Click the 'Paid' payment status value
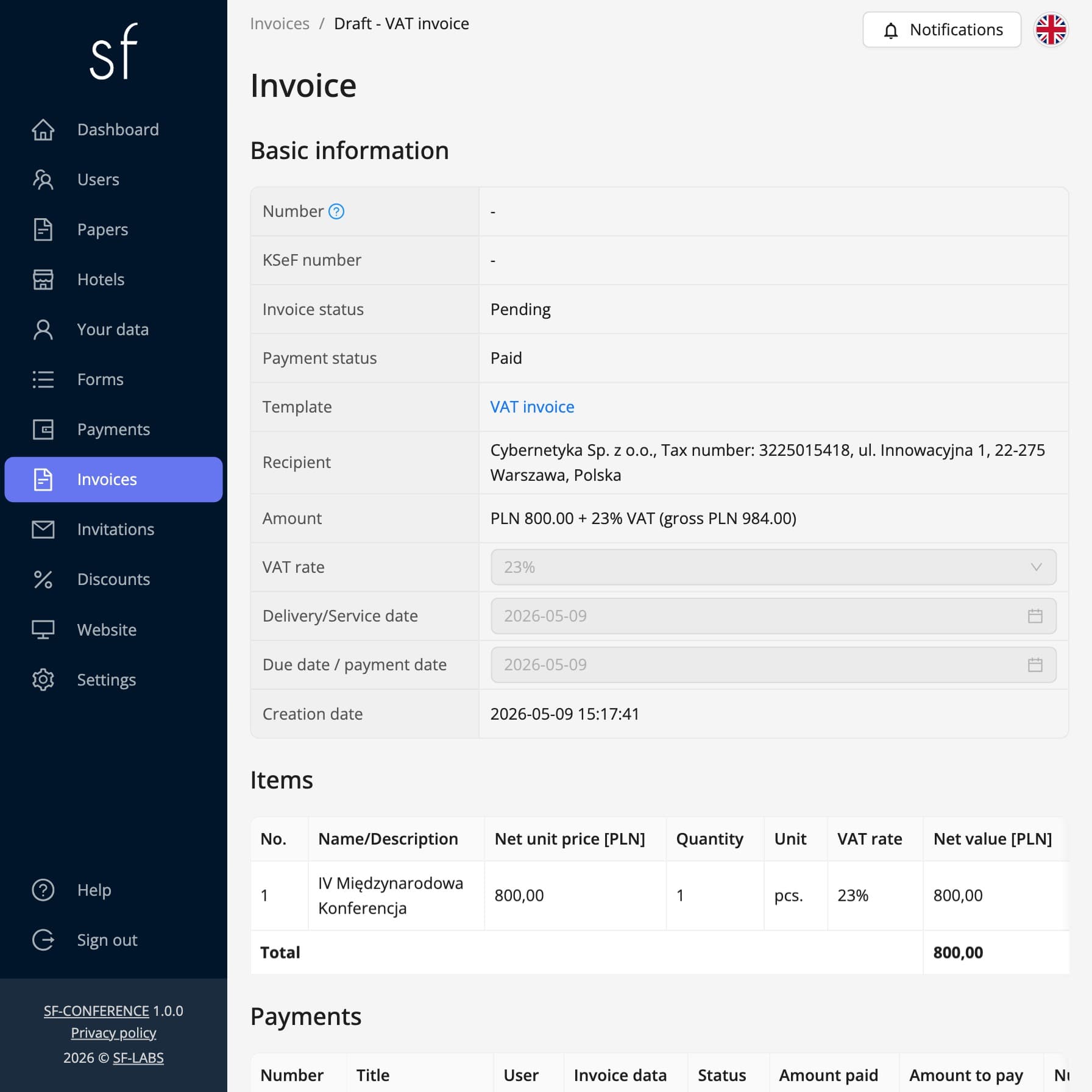The width and height of the screenshot is (1092, 1092). (506, 358)
